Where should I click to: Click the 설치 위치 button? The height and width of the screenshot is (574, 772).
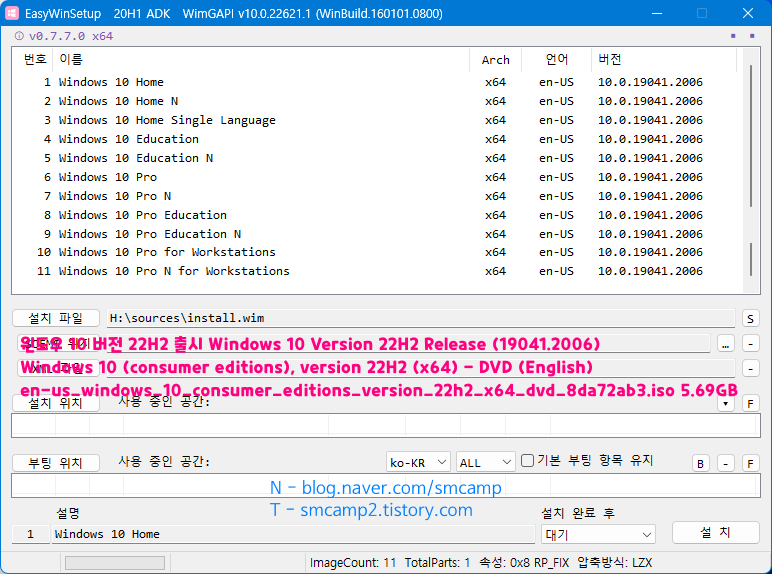coord(56,403)
